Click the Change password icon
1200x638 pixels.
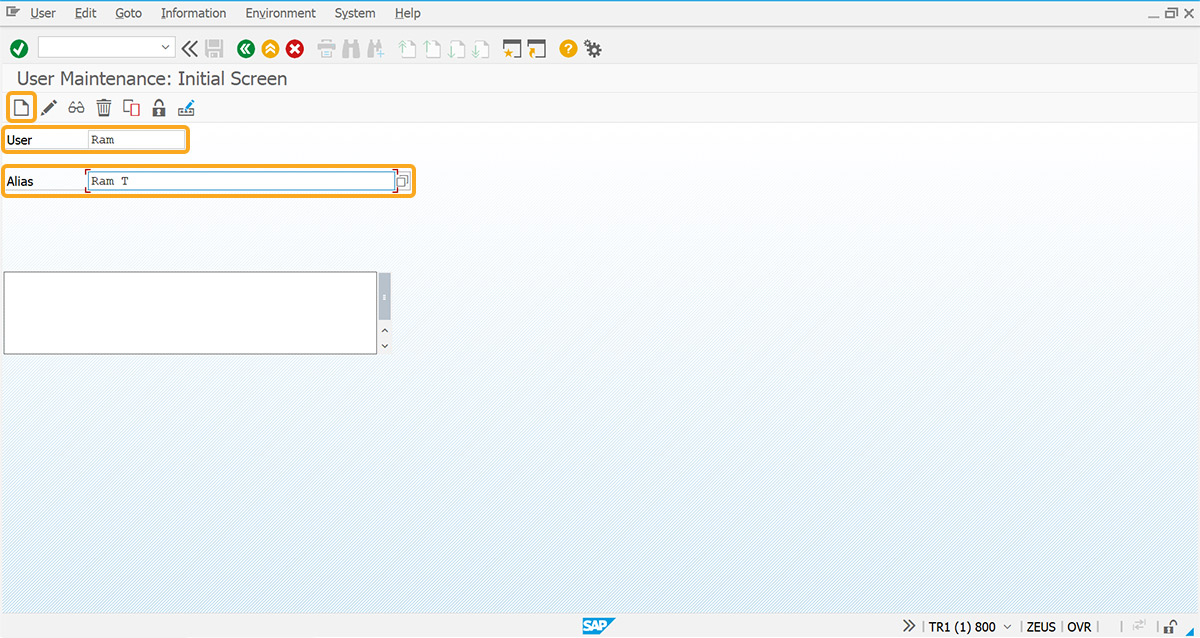click(x=186, y=108)
